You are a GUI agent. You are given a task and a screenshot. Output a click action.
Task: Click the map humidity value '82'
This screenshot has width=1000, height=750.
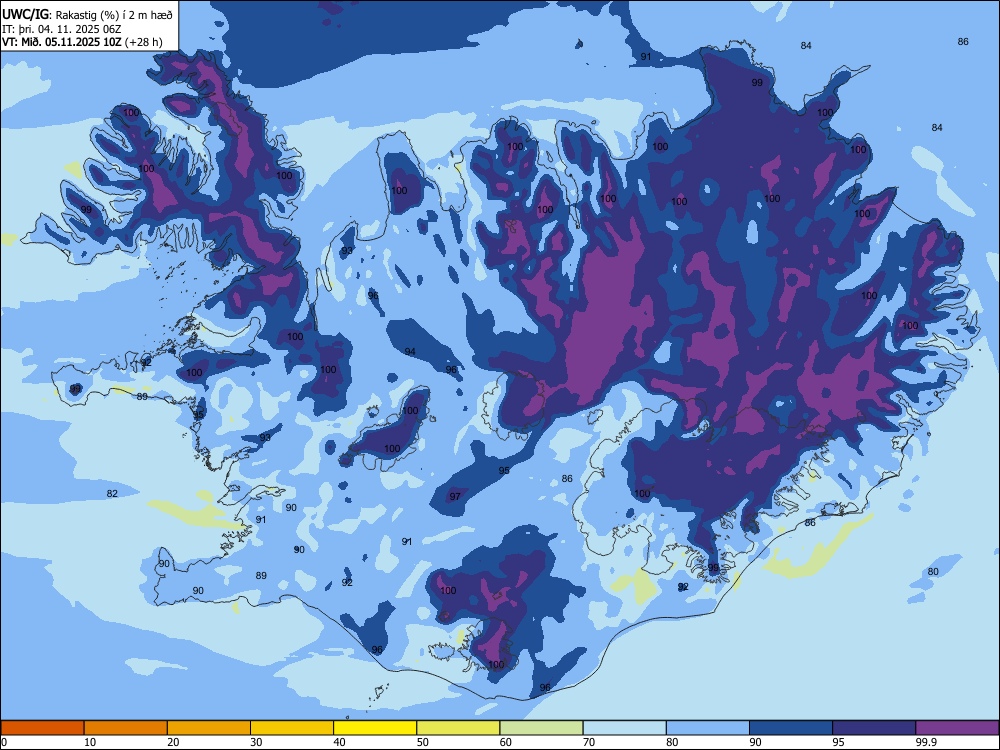112,494
